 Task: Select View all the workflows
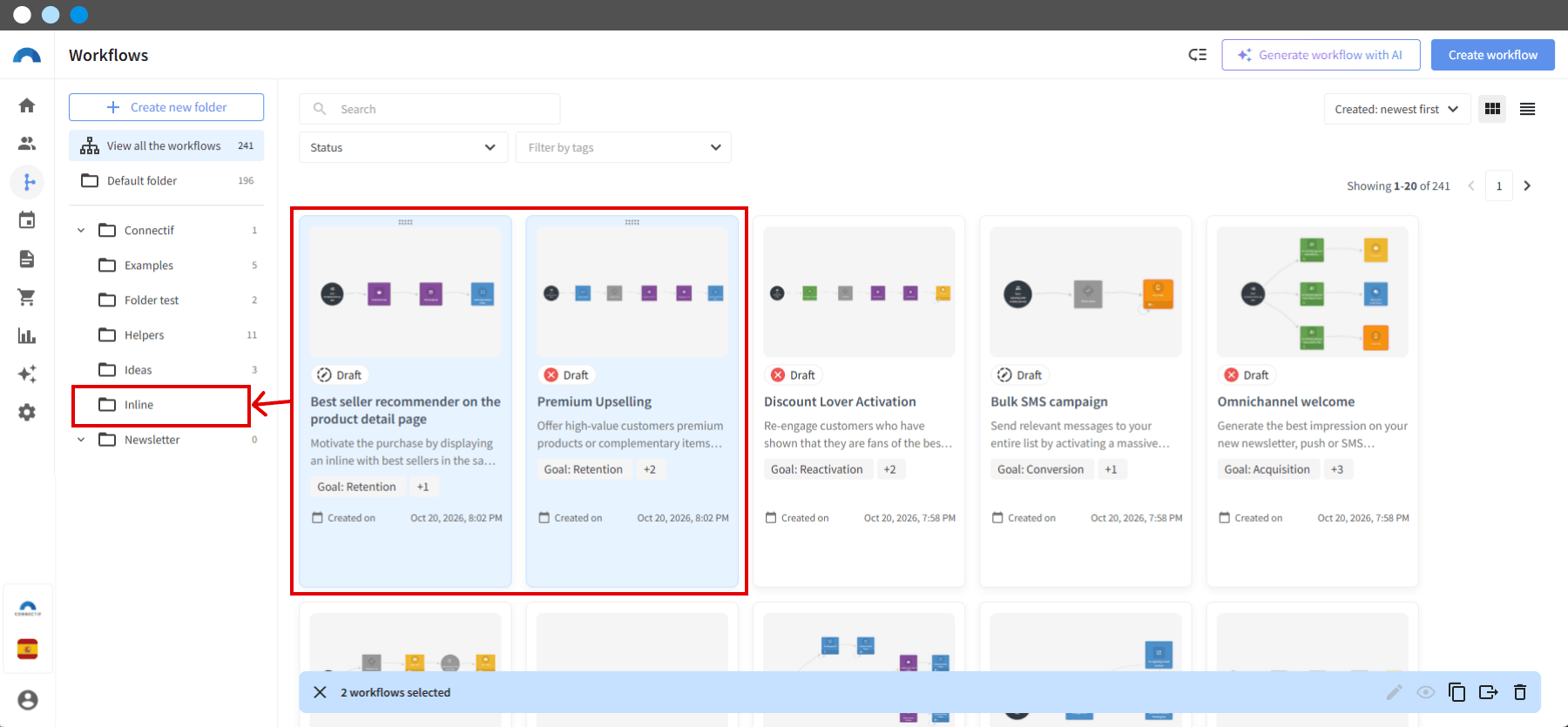(x=166, y=145)
